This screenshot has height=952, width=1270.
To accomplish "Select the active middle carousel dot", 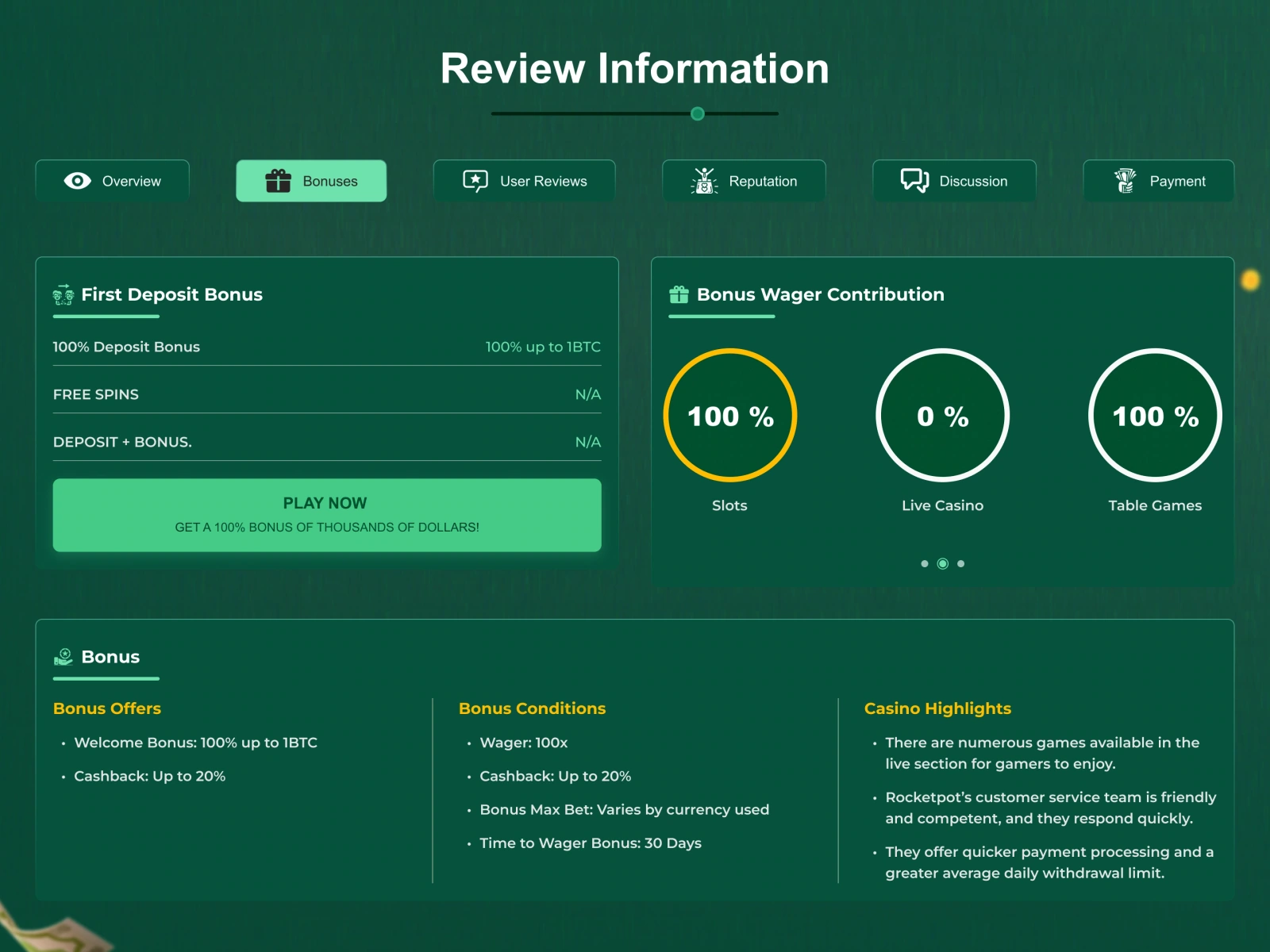I will 943,564.
